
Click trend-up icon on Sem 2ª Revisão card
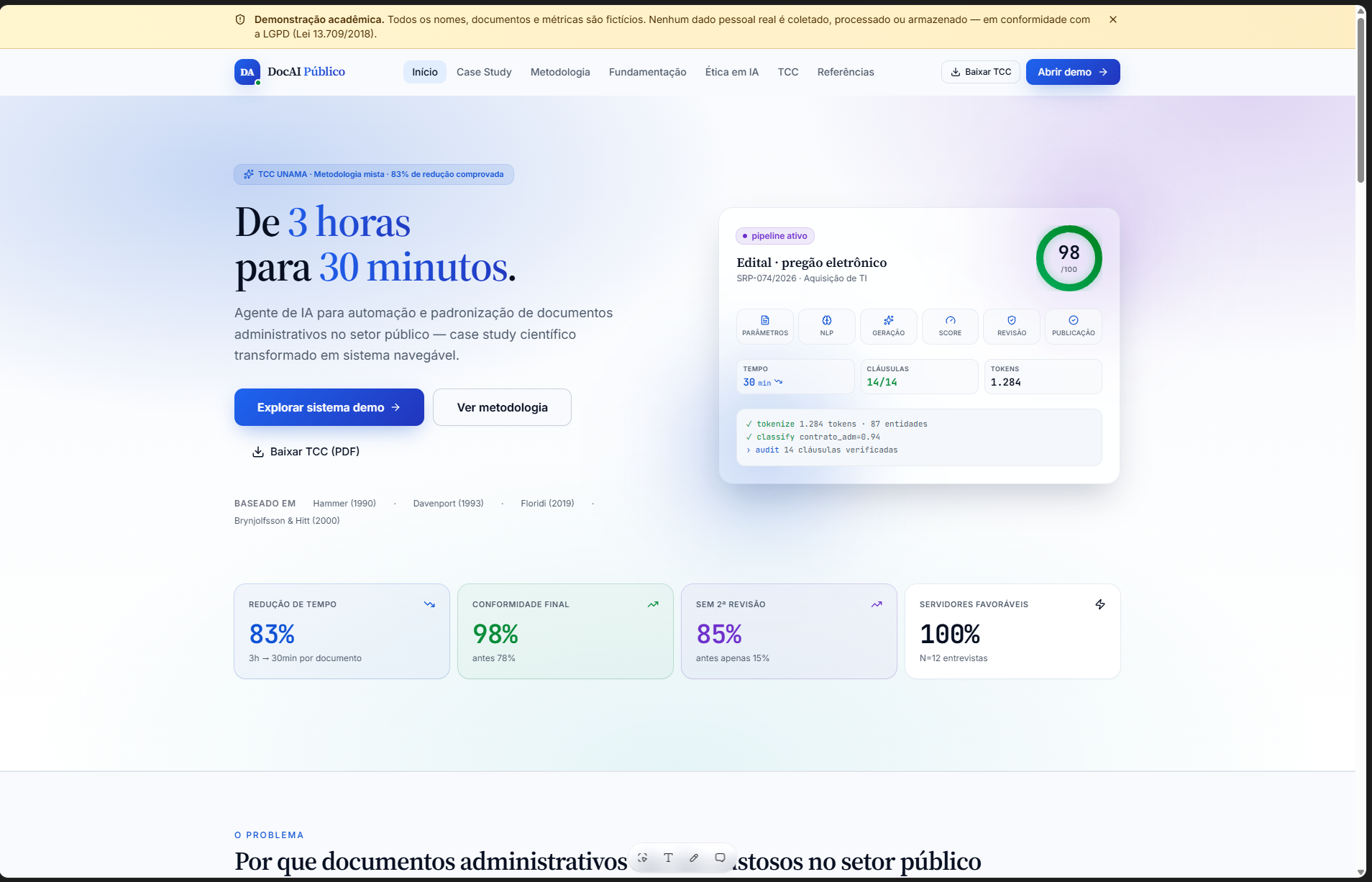point(877,604)
